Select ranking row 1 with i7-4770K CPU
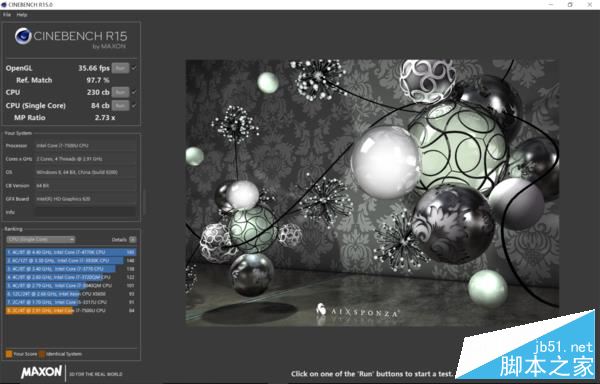This screenshot has width=600, height=384. tap(71, 252)
